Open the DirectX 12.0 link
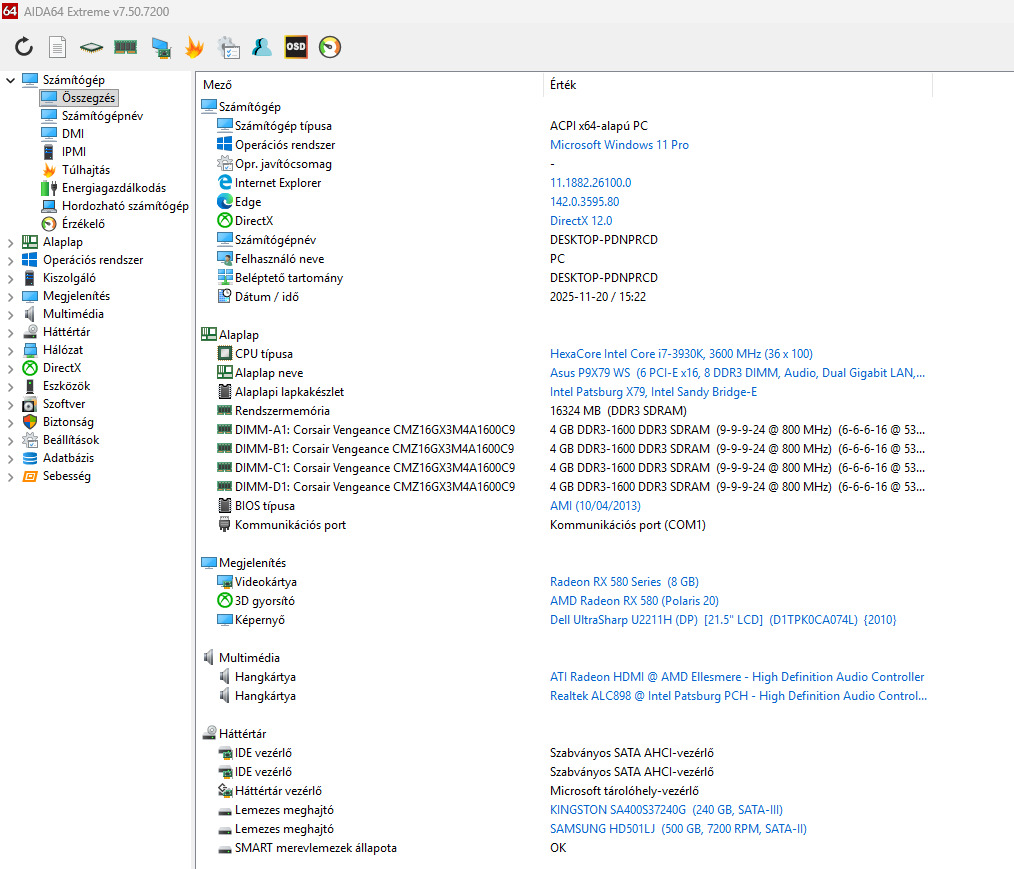The height and width of the screenshot is (869, 1014). tap(581, 220)
